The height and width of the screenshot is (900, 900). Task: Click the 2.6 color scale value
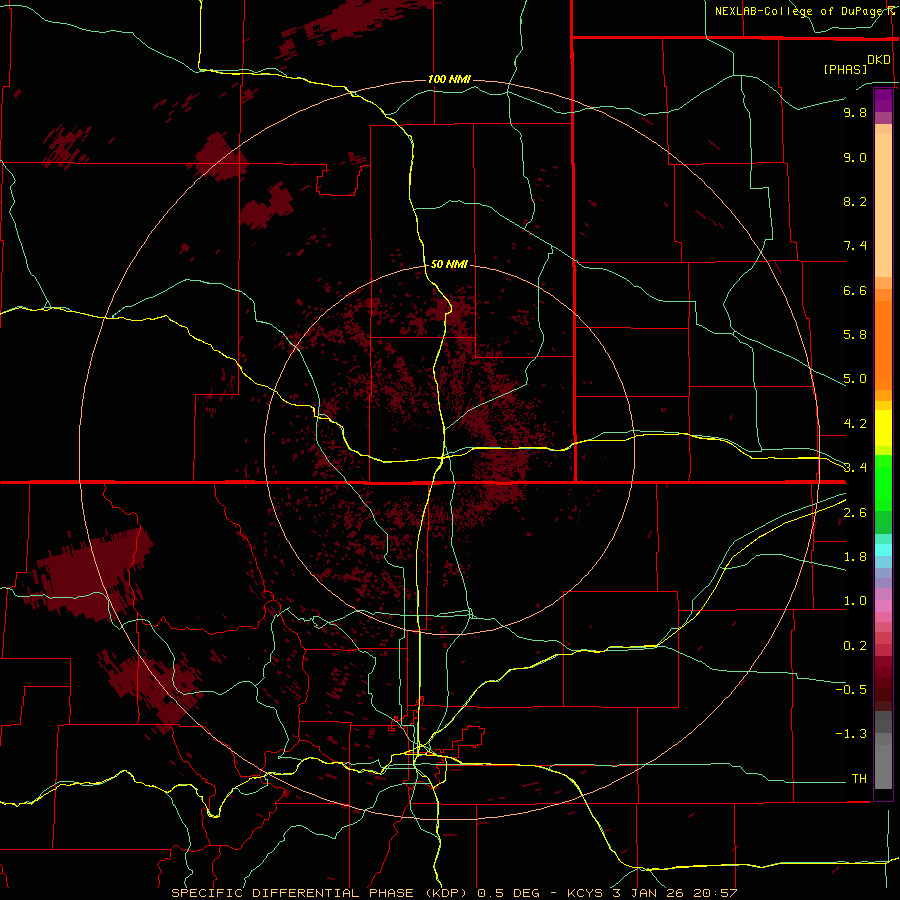point(855,513)
